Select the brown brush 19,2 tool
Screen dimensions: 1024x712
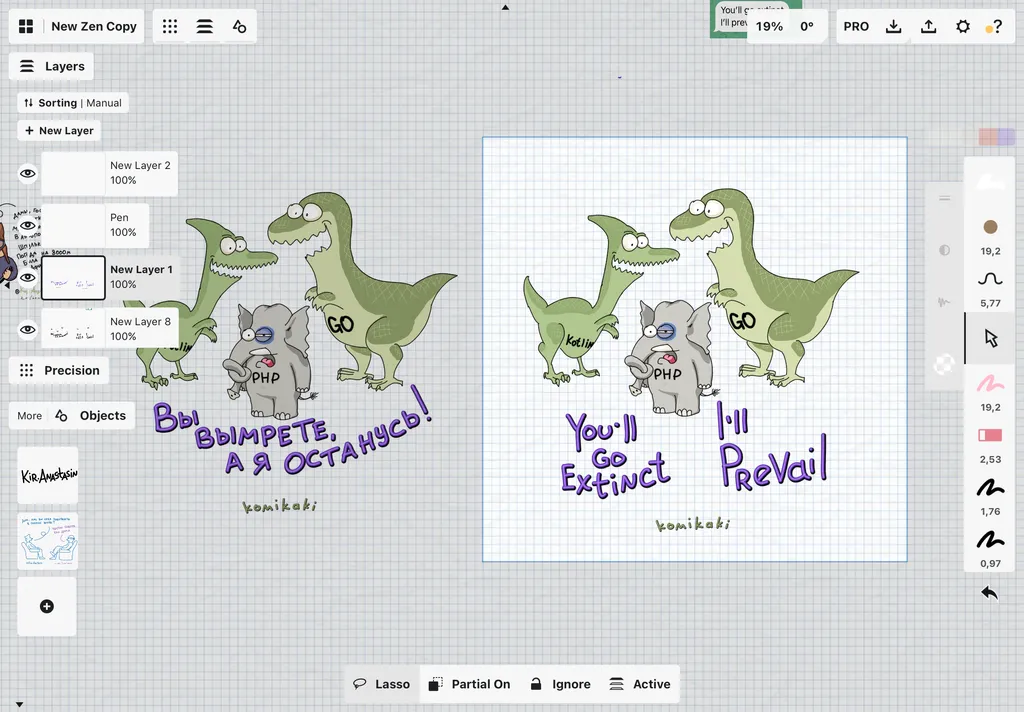click(990, 227)
